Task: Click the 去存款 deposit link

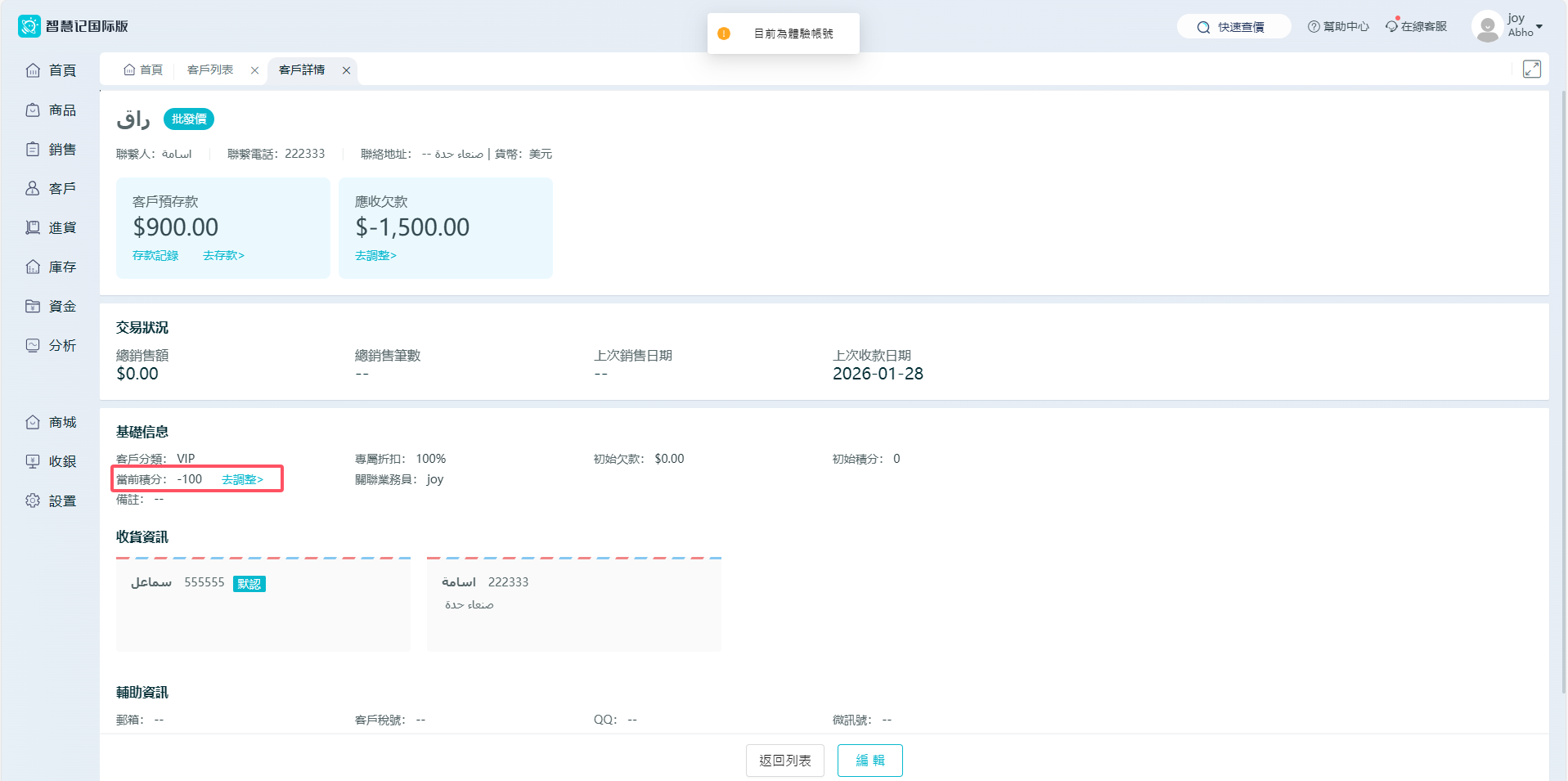Action: [x=223, y=256]
